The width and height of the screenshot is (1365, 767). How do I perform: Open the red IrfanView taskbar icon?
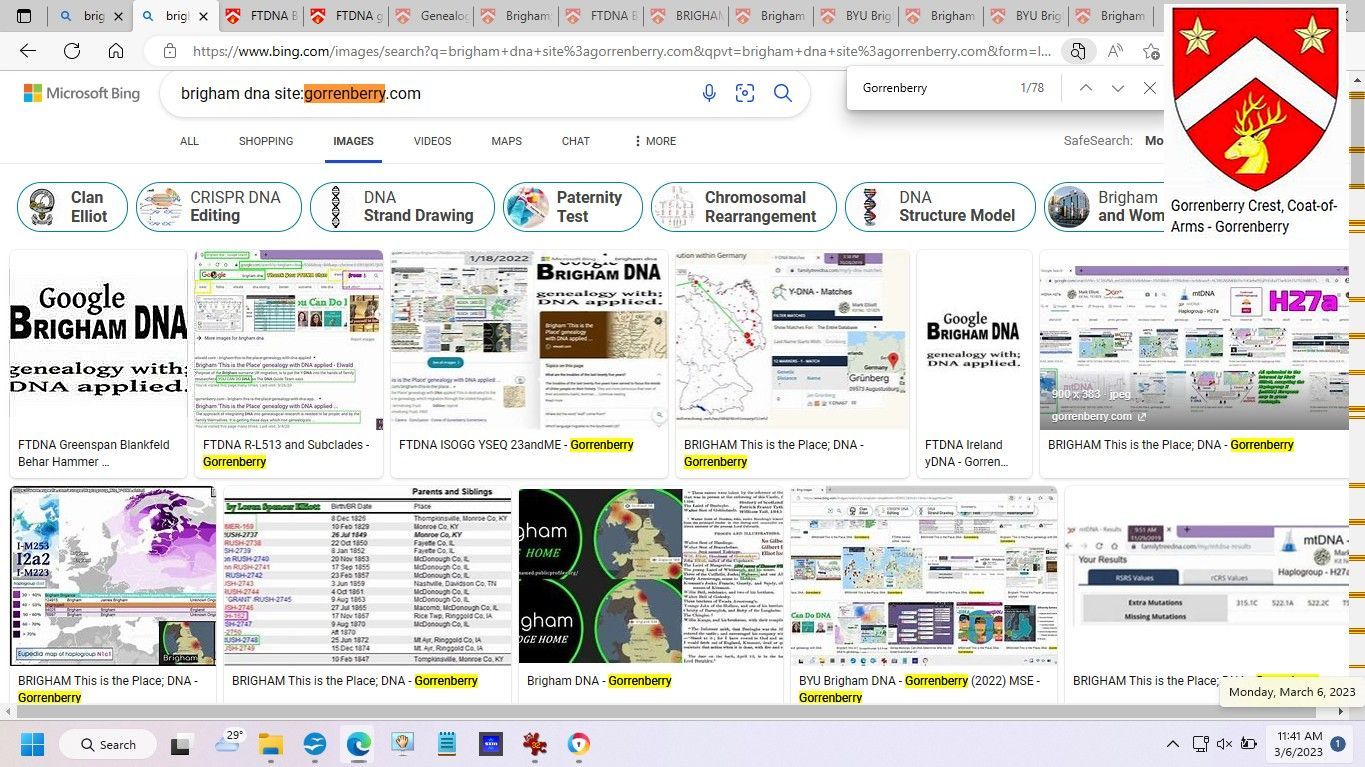(x=535, y=744)
